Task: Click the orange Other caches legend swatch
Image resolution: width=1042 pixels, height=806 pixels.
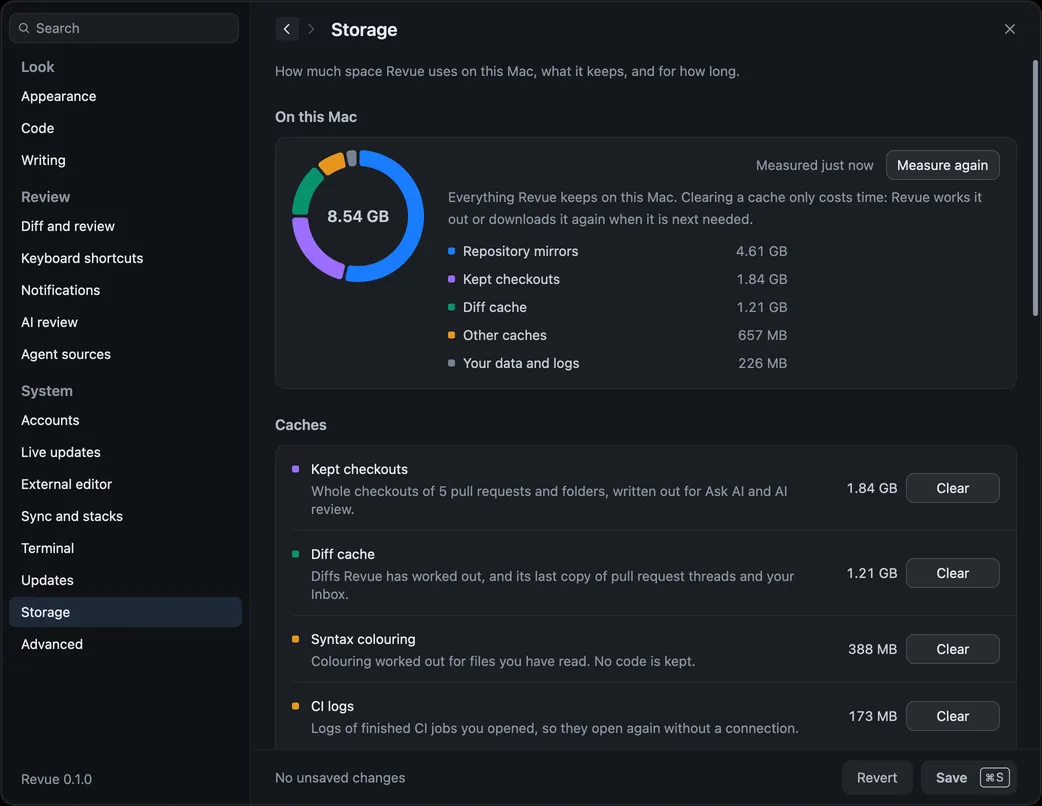Action: tap(451, 335)
